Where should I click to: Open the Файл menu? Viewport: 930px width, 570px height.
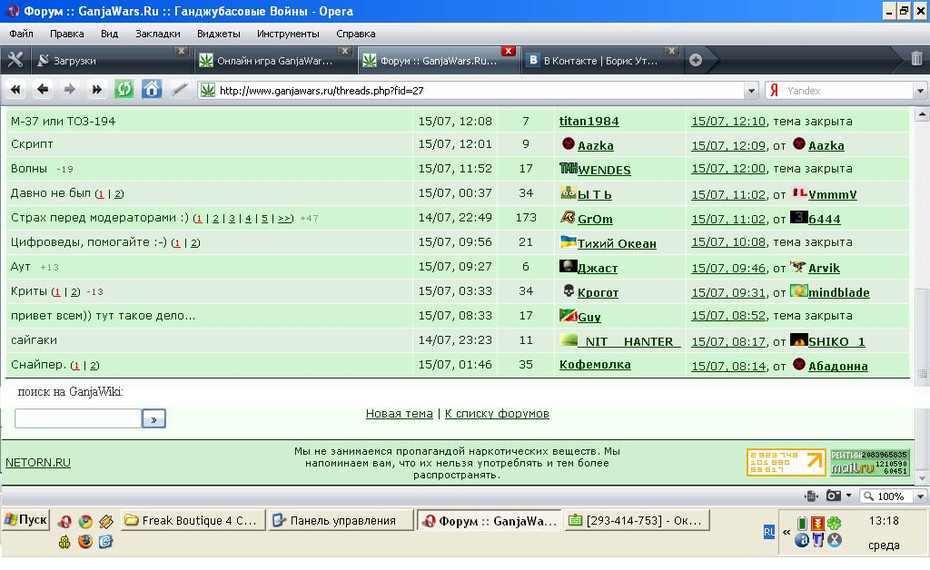21,34
